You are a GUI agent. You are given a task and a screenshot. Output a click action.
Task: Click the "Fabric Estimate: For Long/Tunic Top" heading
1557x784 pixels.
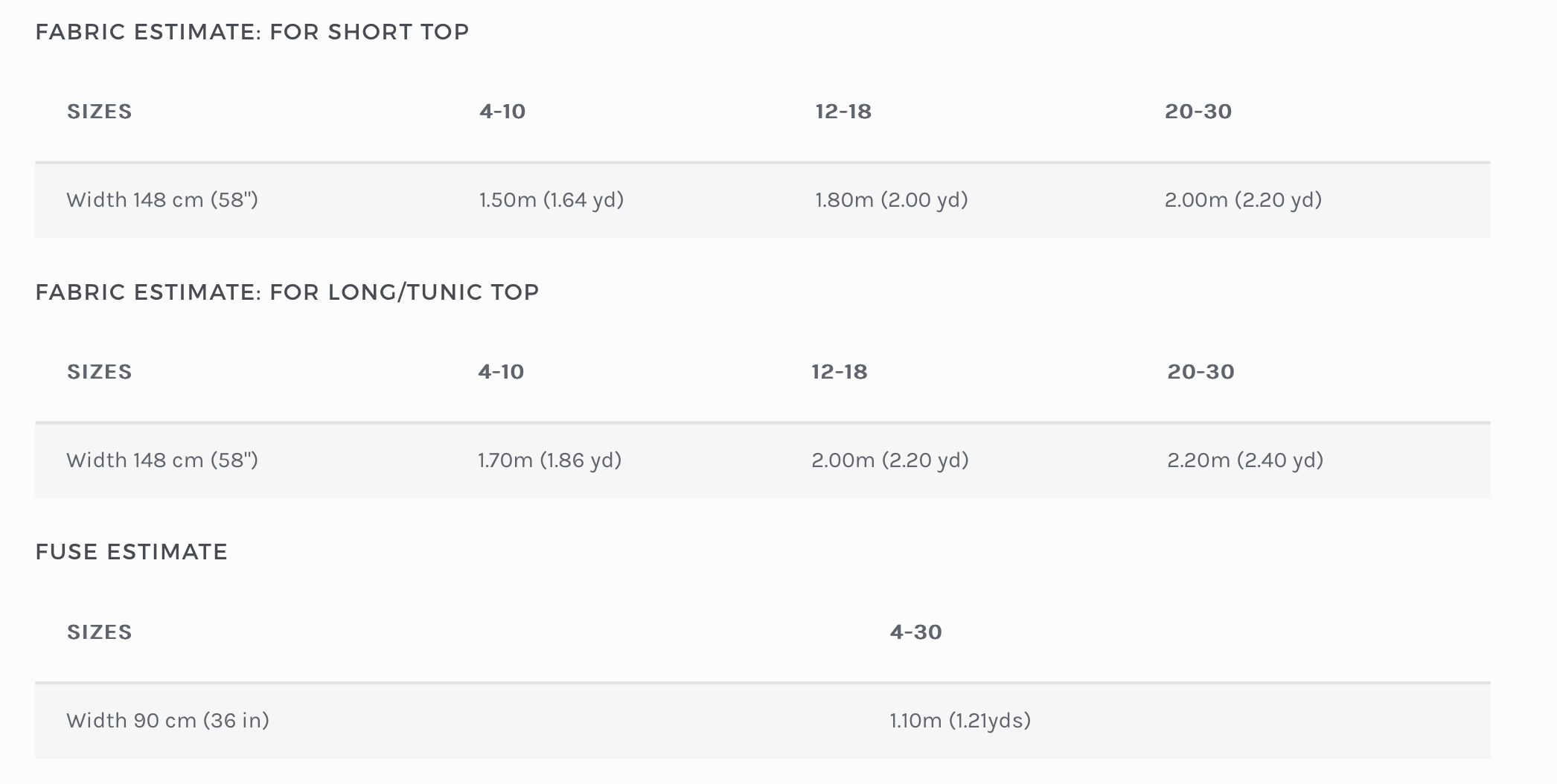click(287, 292)
